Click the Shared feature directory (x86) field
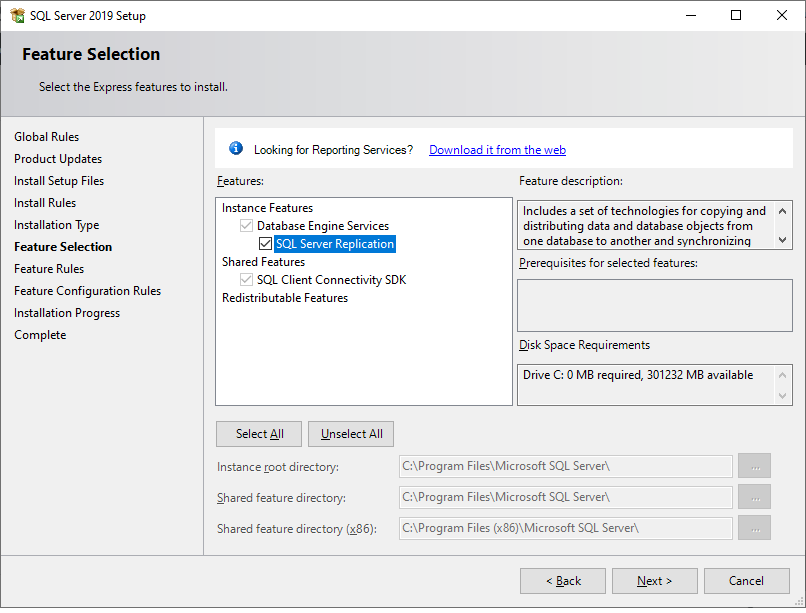 [x=565, y=528]
